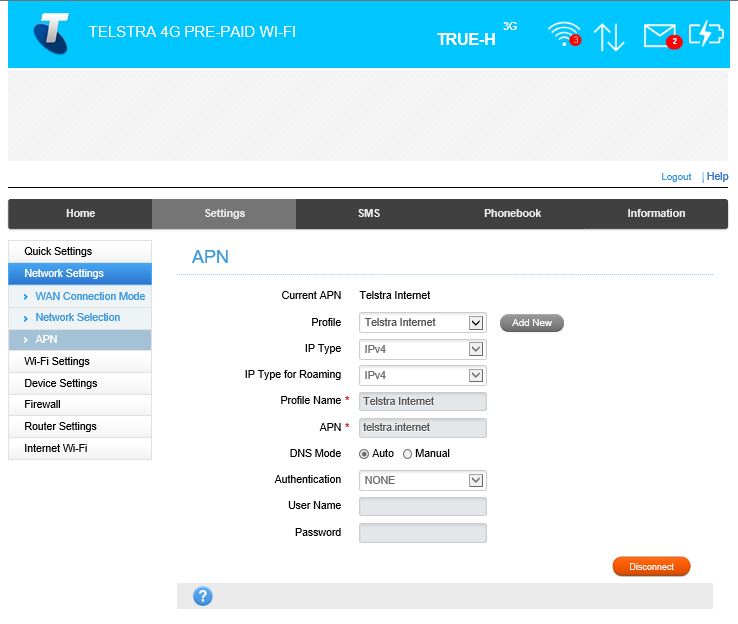Click the battery charging icon

[706, 33]
